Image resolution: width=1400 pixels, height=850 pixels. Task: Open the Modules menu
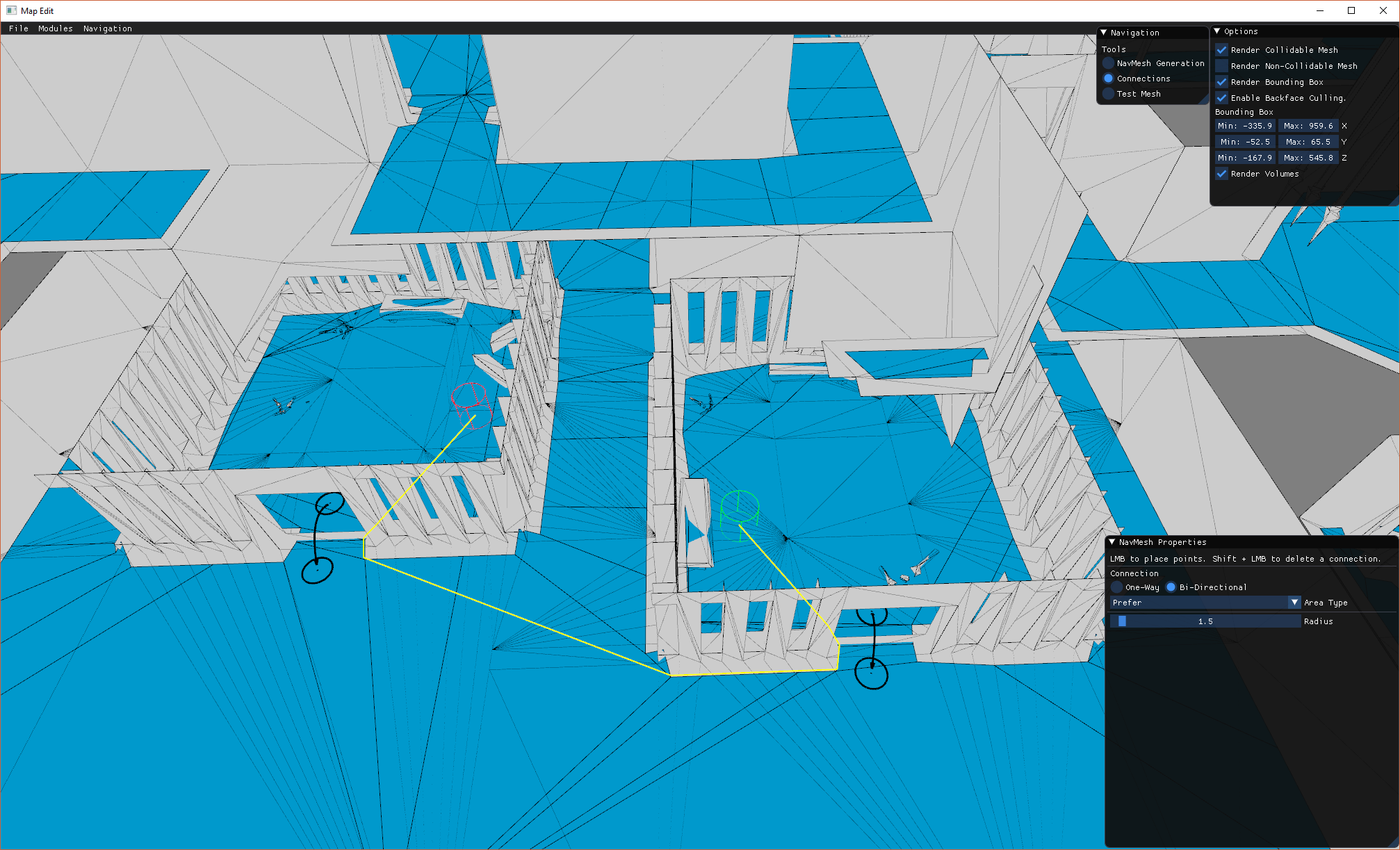56,28
